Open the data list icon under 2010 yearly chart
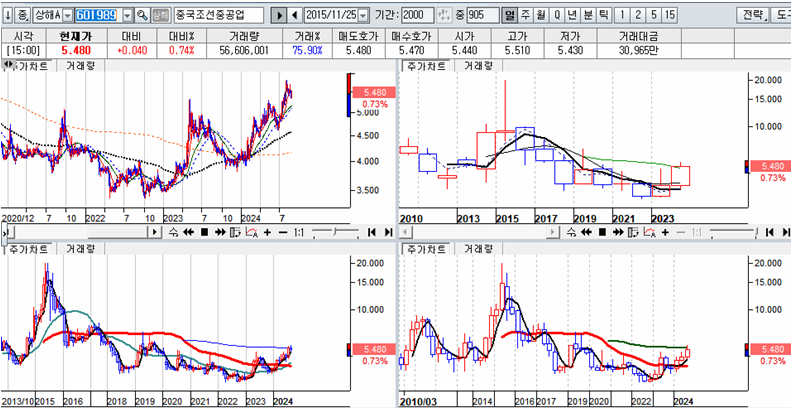 pyautogui.click(x=633, y=232)
